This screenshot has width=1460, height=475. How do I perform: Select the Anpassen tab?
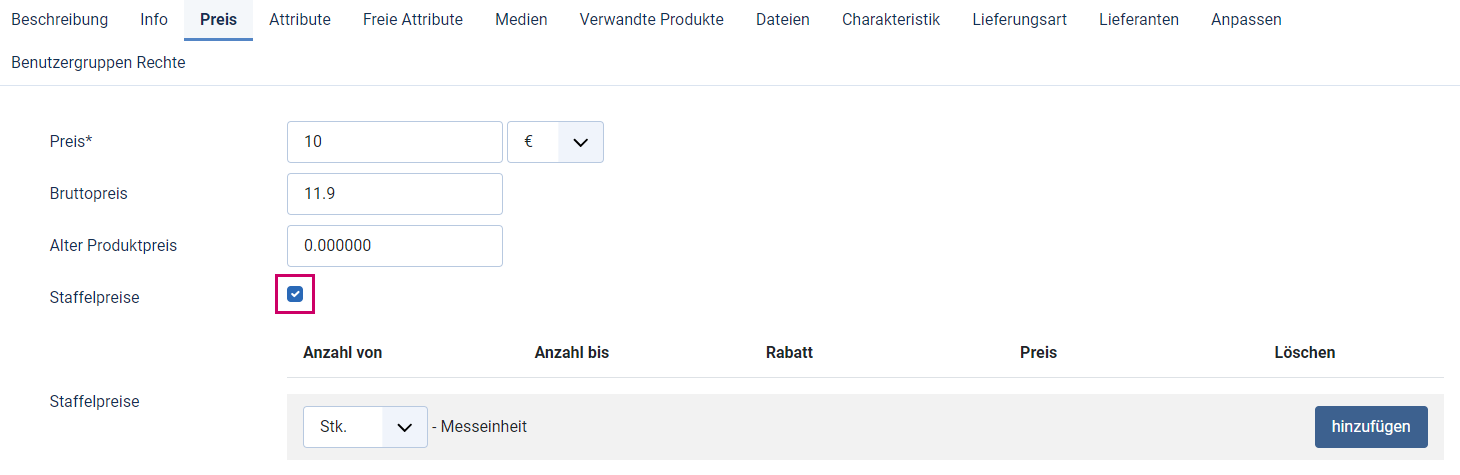point(1246,20)
